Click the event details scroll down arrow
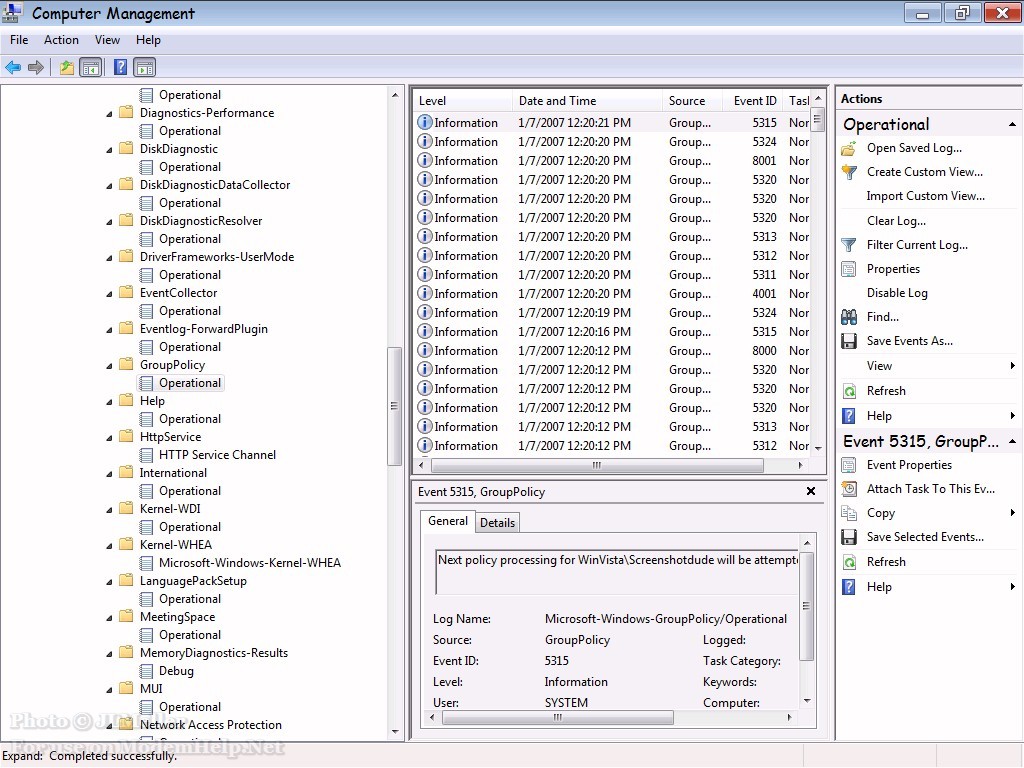This screenshot has width=1024, height=768. 807,701
